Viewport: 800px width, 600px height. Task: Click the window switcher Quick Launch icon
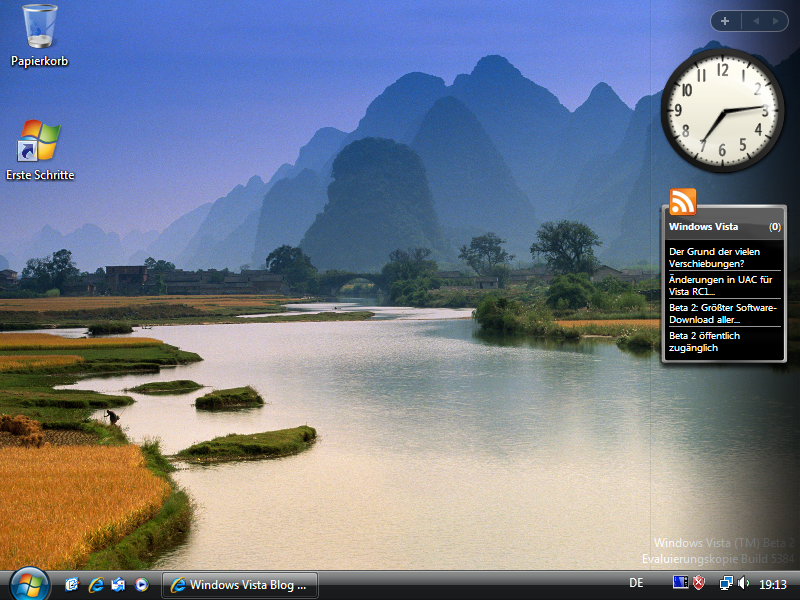click(118, 584)
